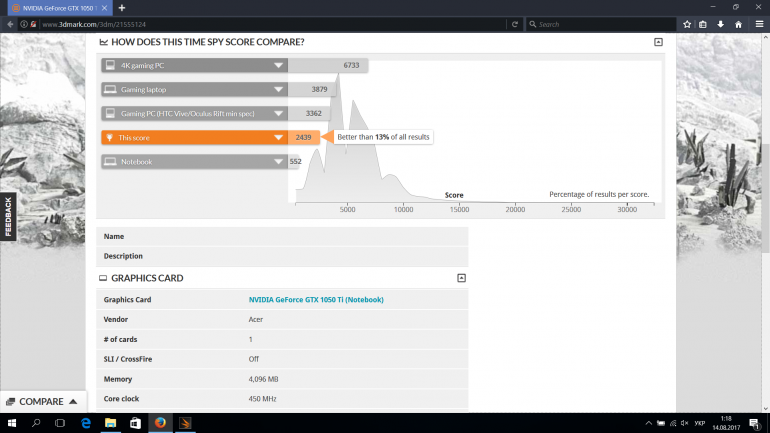
Task: Click the SLI / CrossFire value Off
Action: point(253,359)
